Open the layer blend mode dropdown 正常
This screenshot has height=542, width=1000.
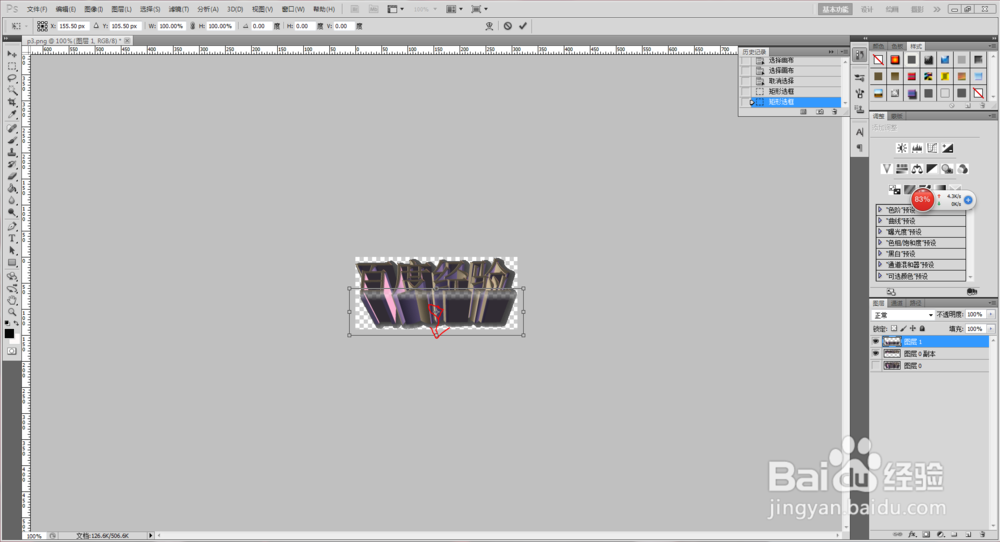(x=903, y=315)
